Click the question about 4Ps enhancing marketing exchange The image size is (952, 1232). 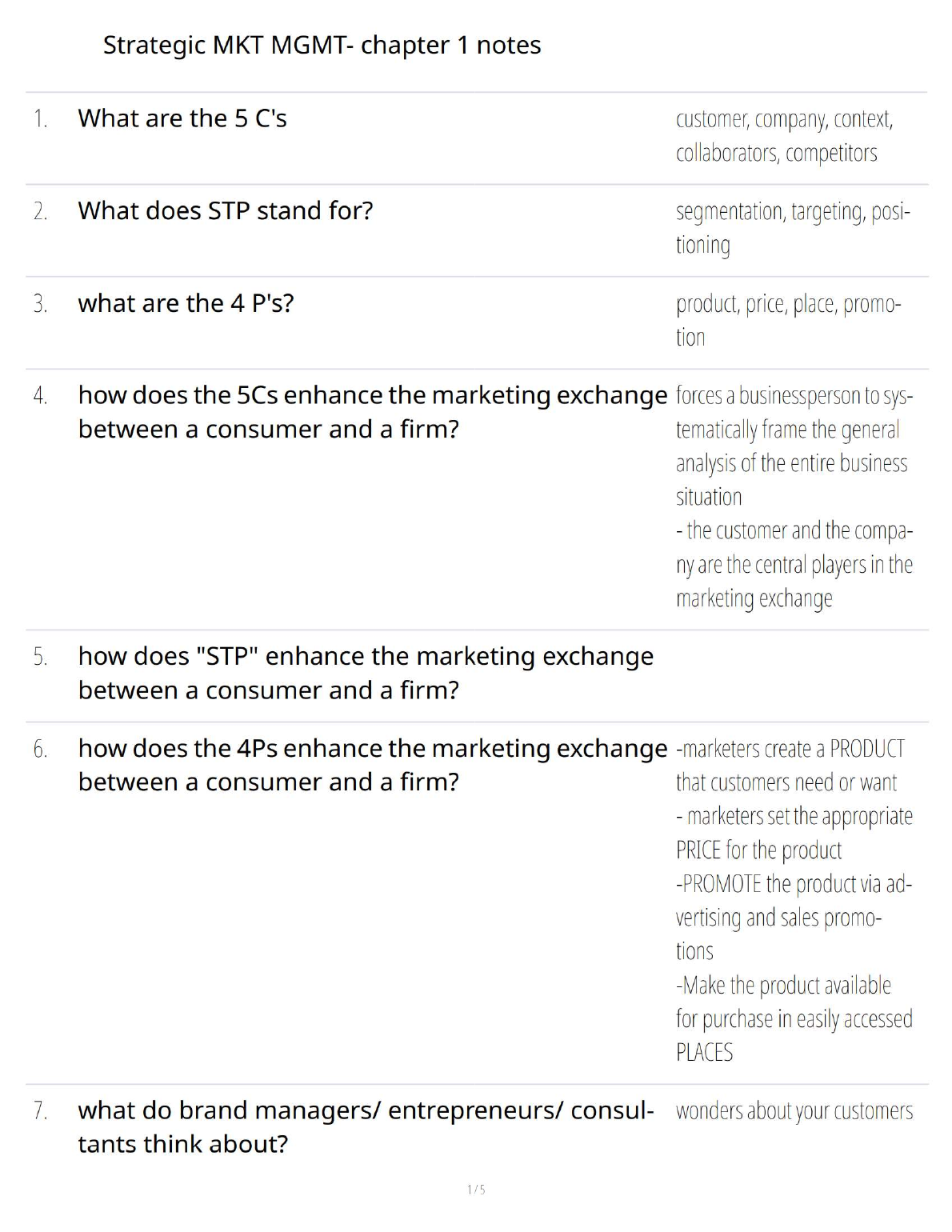tap(372, 765)
